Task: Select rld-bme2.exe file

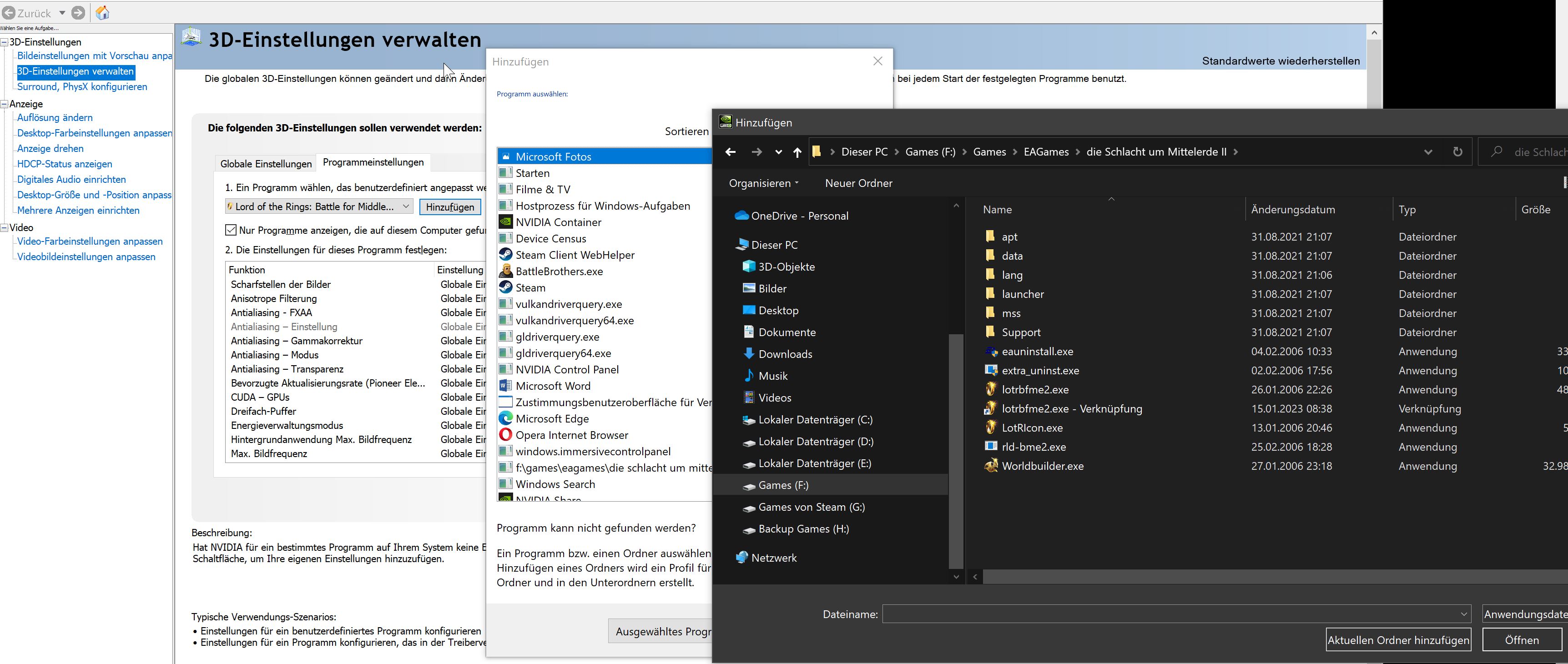Action: point(1034,448)
